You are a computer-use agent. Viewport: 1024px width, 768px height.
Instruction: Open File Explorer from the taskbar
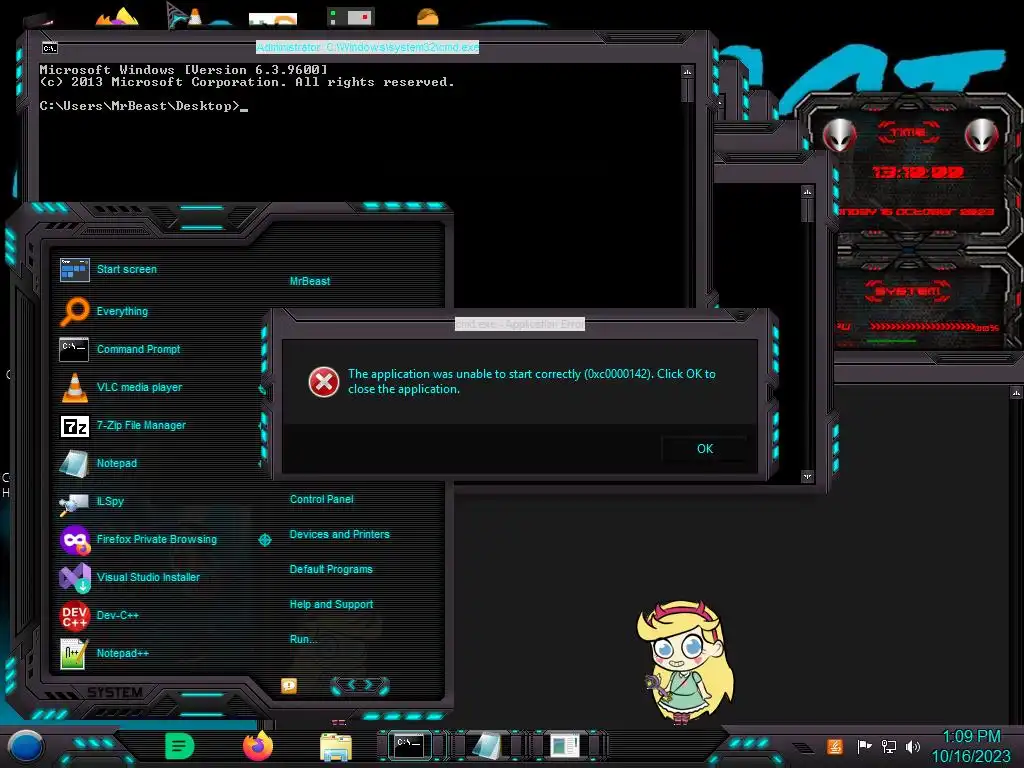(x=336, y=747)
